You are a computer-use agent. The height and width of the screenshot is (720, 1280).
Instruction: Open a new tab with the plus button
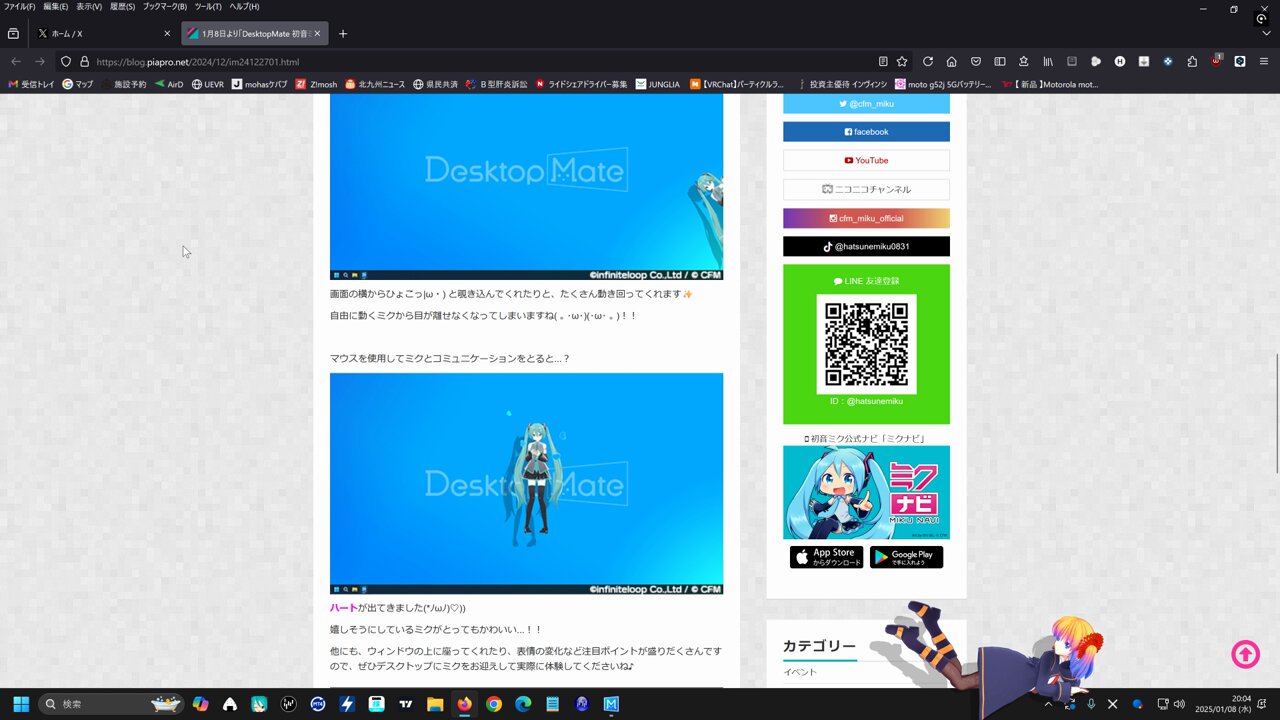click(343, 33)
